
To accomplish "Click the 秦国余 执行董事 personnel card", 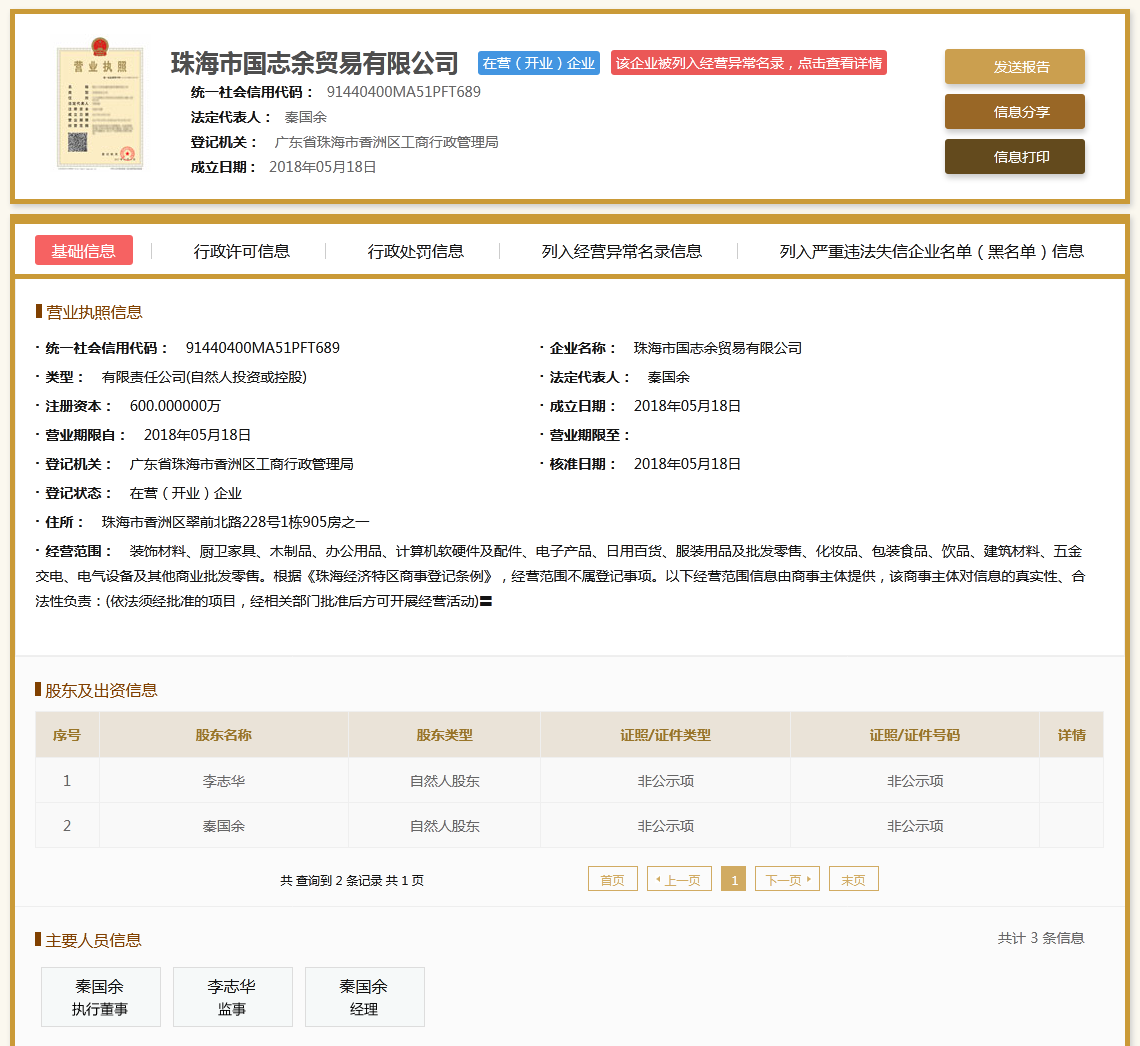I will (x=100, y=997).
